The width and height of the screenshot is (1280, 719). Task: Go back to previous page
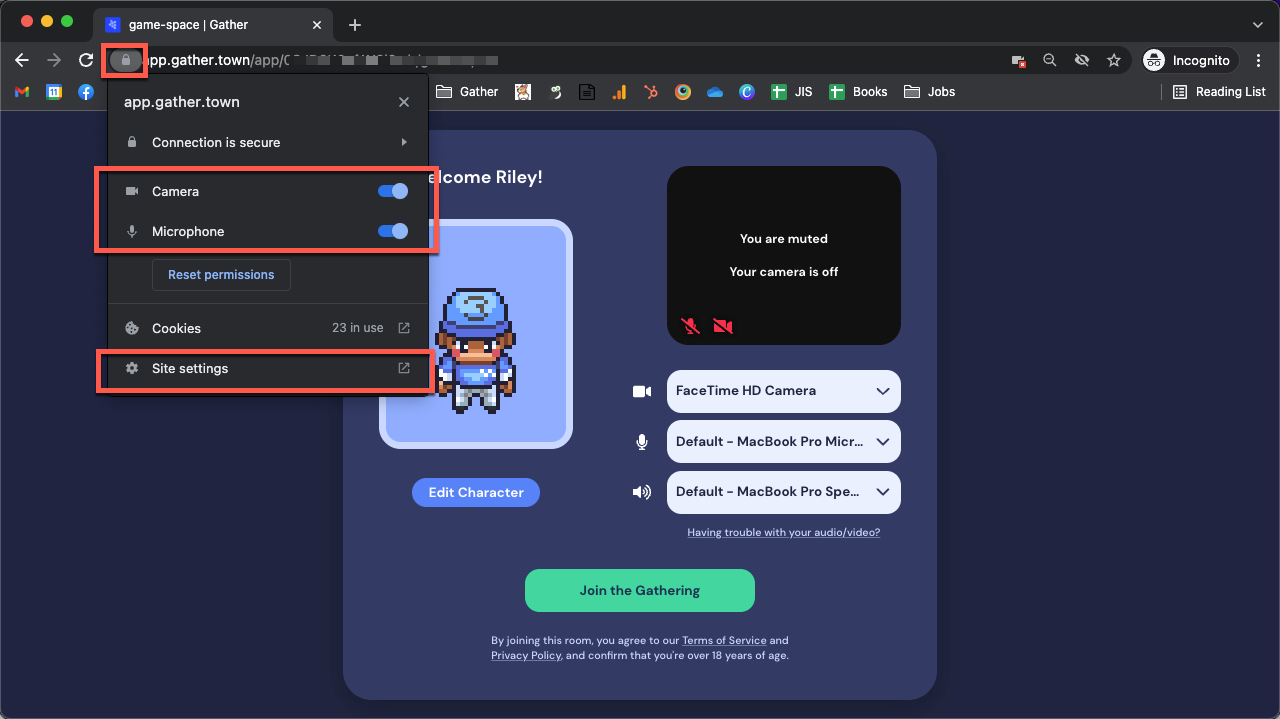click(22, 60)
